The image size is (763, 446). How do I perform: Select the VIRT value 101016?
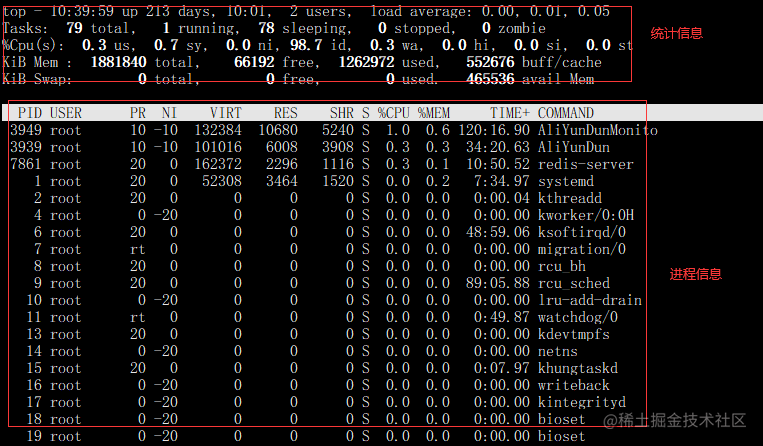point(218,147)
